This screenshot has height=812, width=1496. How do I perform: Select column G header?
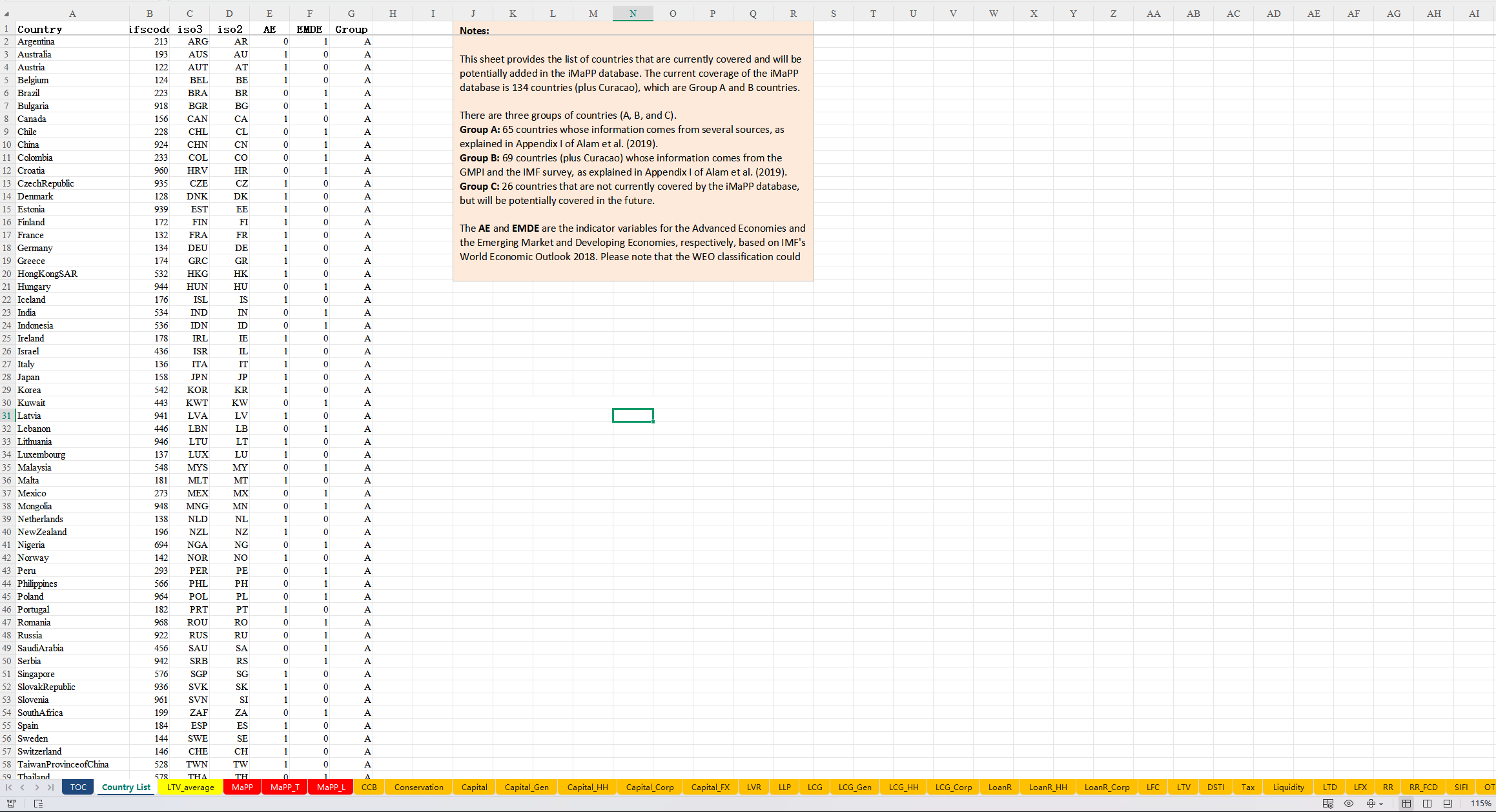(x=351, y=14)
